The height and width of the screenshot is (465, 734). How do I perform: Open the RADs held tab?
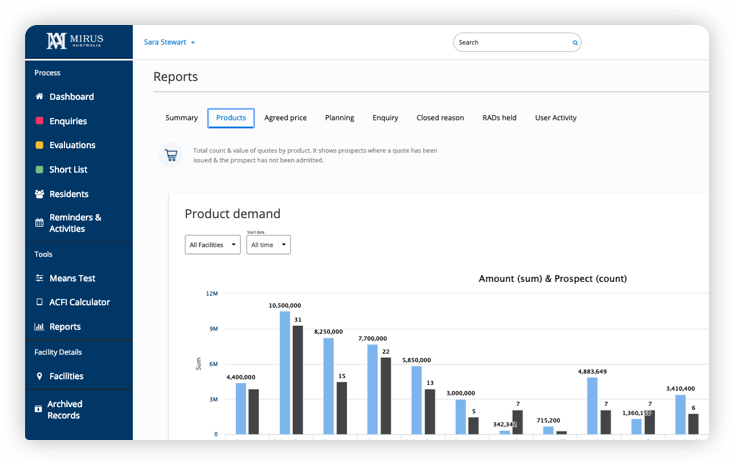click(499, 118)
